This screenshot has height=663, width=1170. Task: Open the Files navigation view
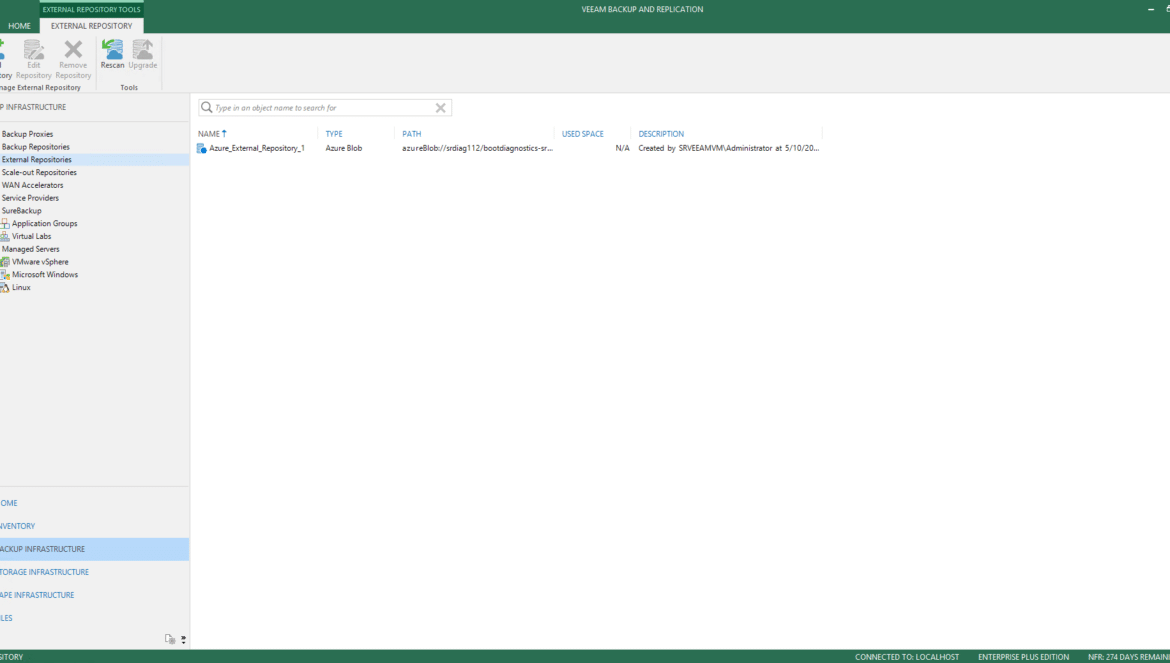6,618
